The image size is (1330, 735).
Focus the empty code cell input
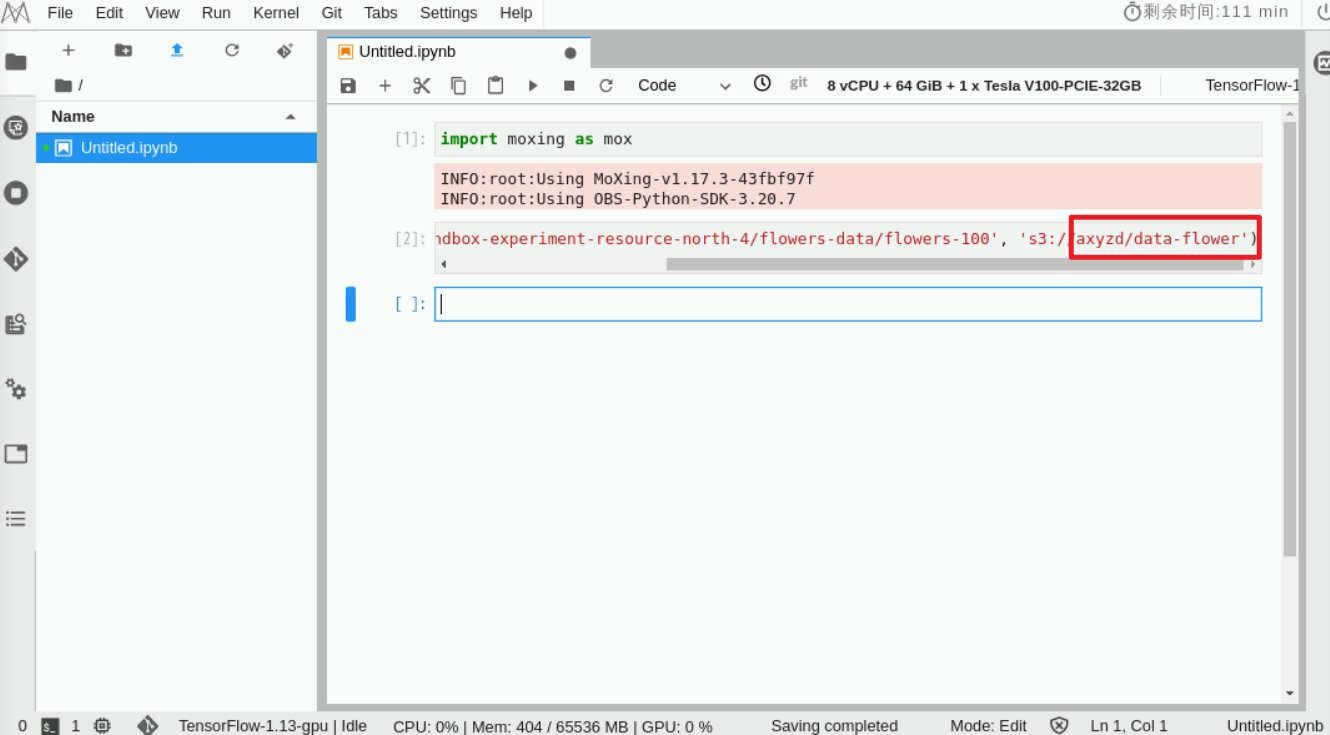(x=848, y=304)
